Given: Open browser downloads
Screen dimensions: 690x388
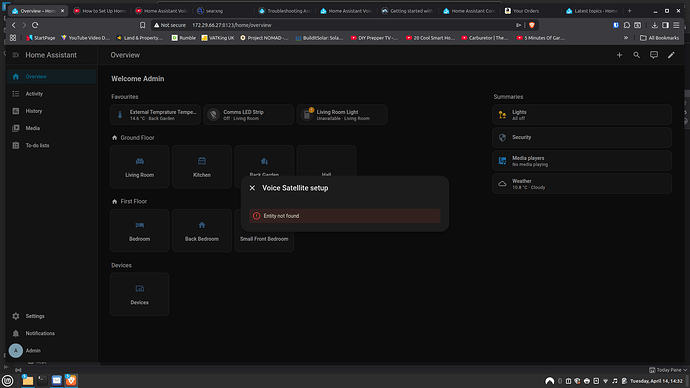Looking at the screenshot, I should 654,25.
